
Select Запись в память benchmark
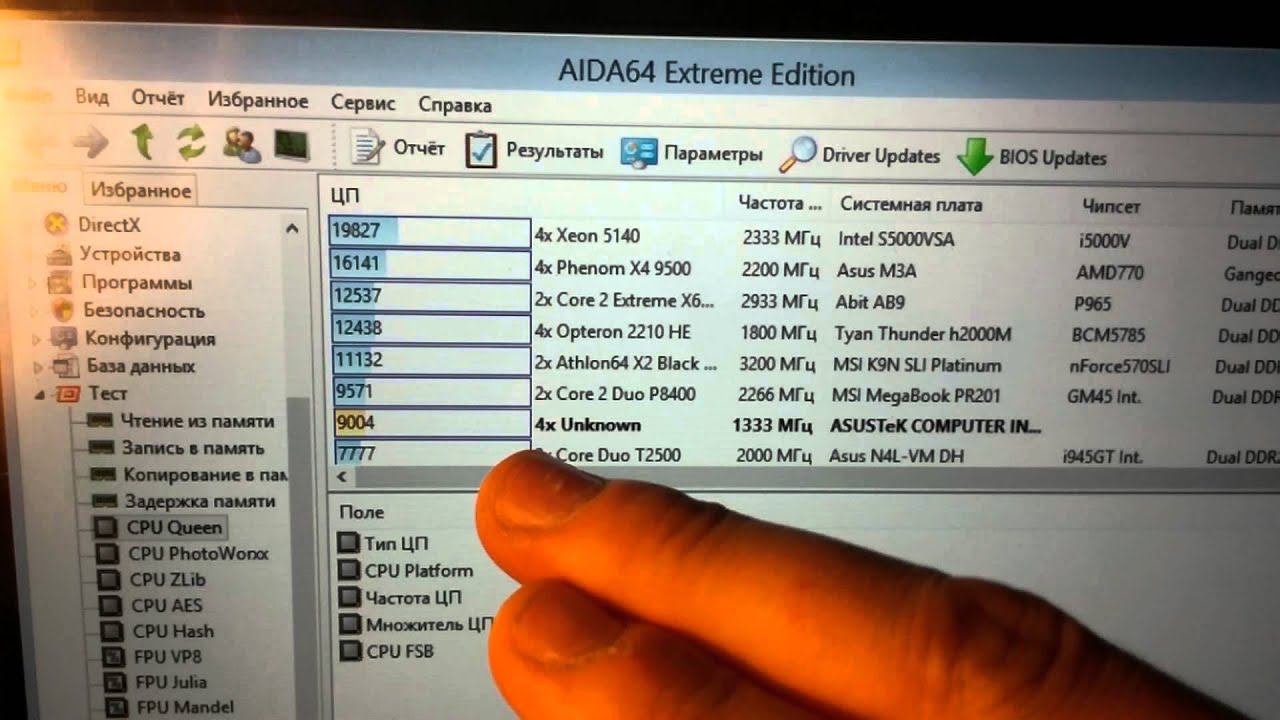[193, 448]
